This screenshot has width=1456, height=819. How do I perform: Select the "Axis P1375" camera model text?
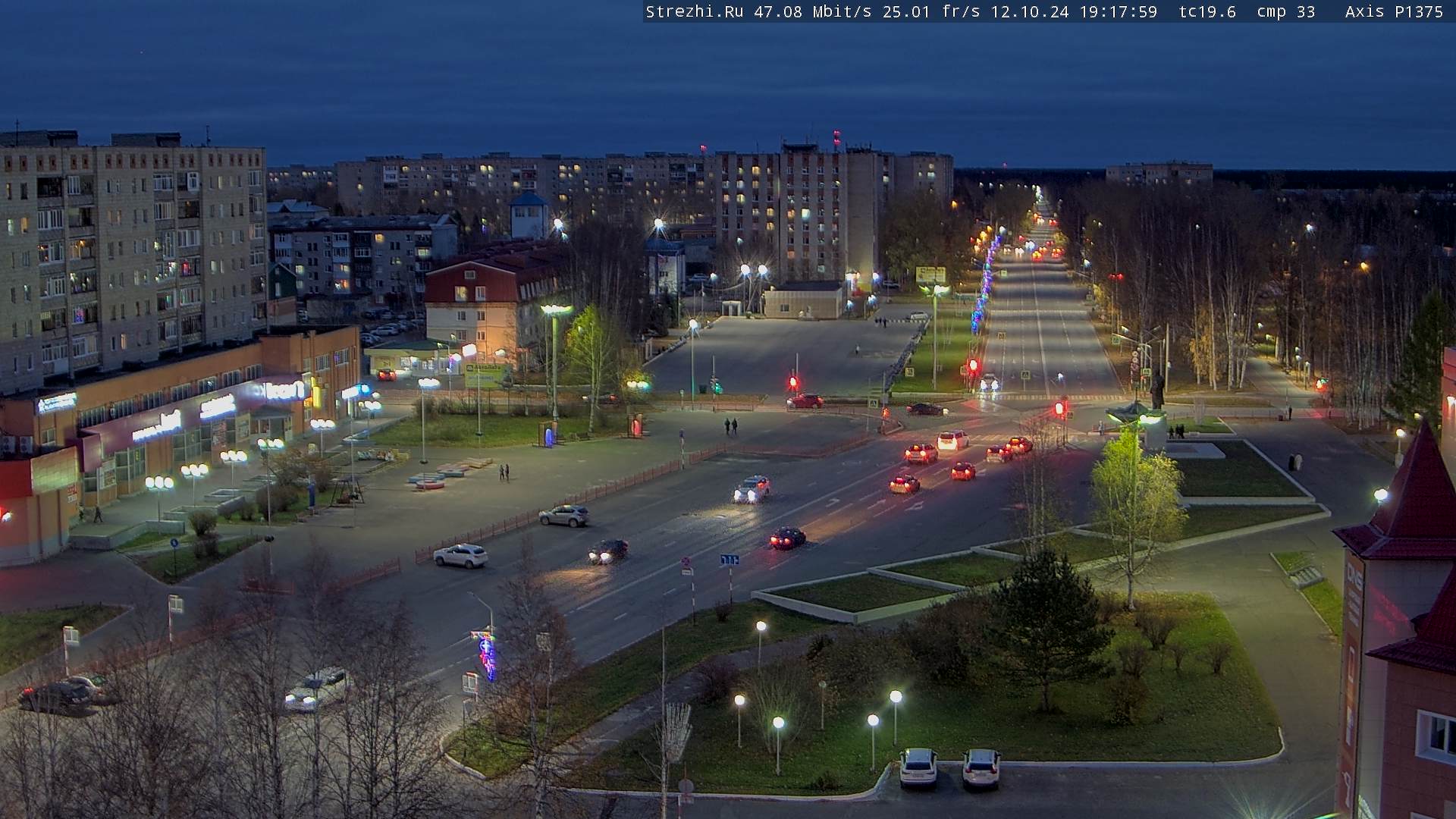(x=1394, y=11)
